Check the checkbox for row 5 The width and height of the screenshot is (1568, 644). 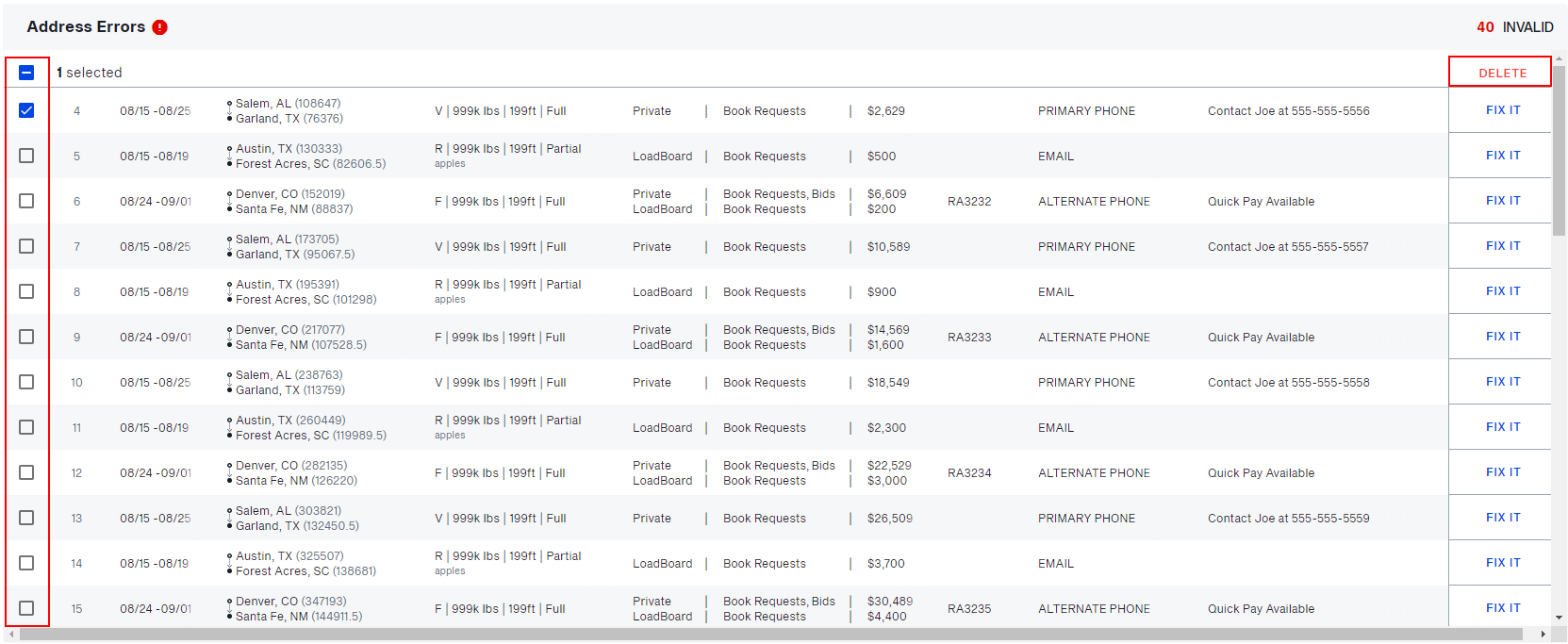coord(26,156)
